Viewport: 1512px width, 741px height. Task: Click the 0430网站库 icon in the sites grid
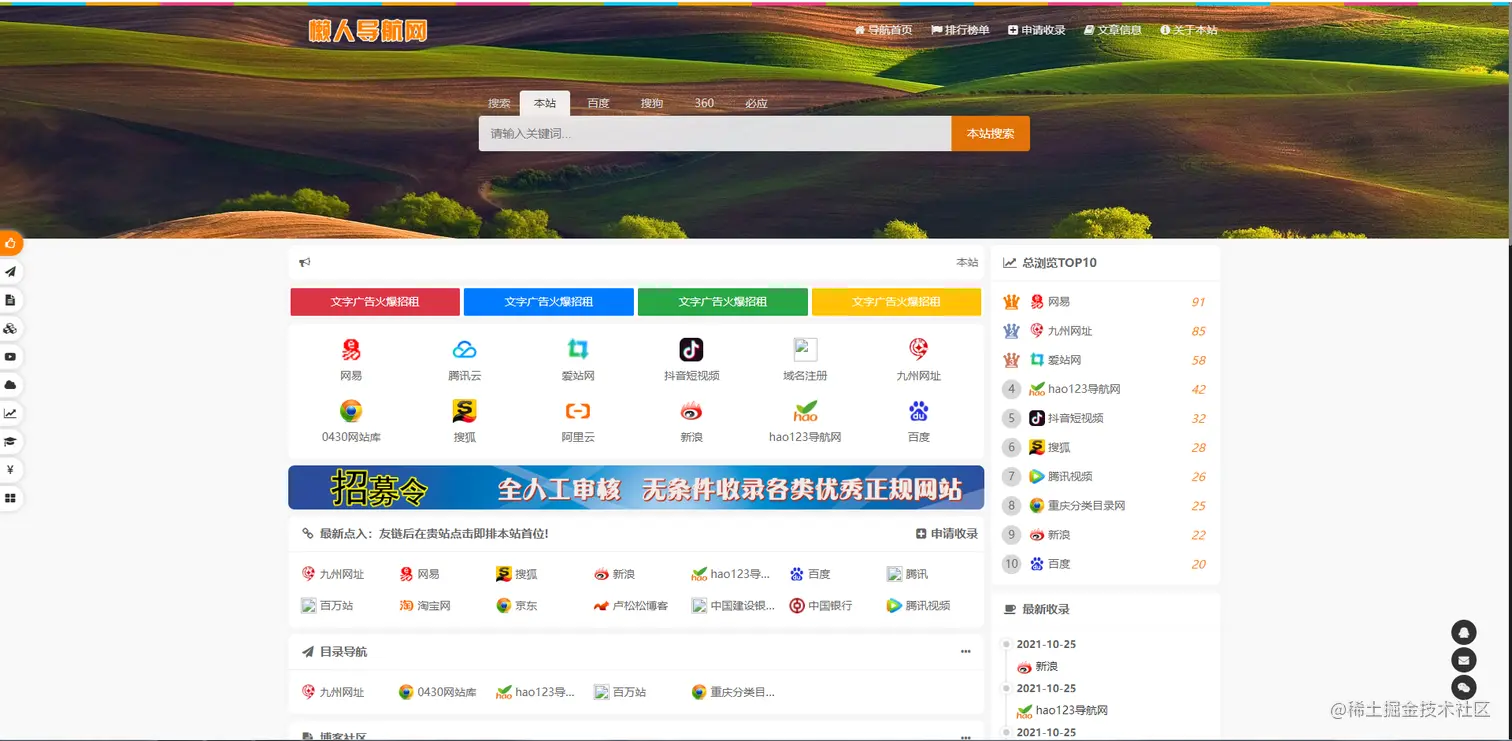click(x=351, y=411)
